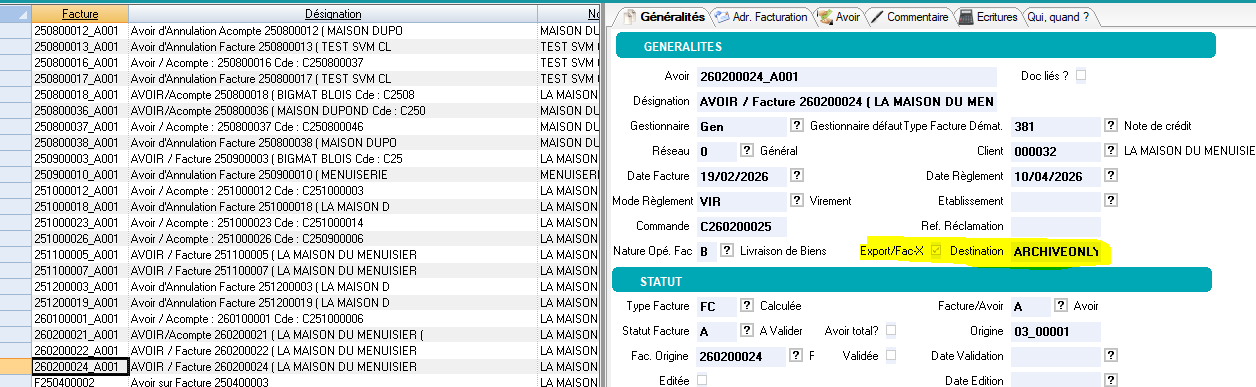Open the Etablissement lookup question-mark button

tap(1112, 201)
